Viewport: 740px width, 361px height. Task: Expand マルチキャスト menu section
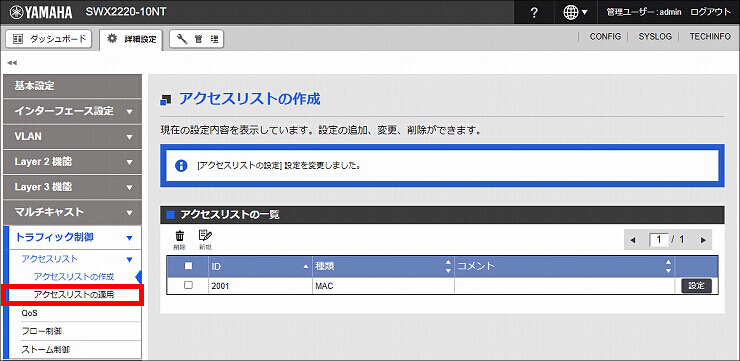(72, 212)
